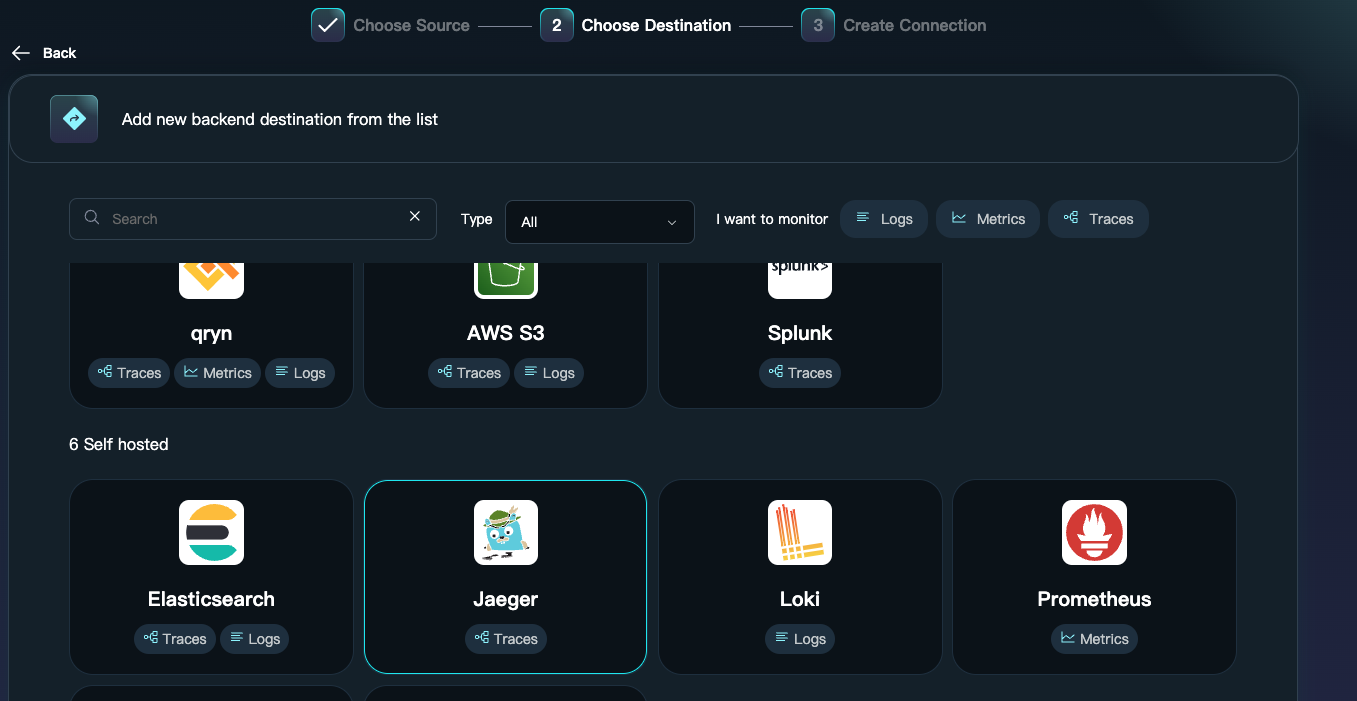Go to the Choose Source step
The width and height of the screenshot is (1357, 701).
(x=411, y=26)
